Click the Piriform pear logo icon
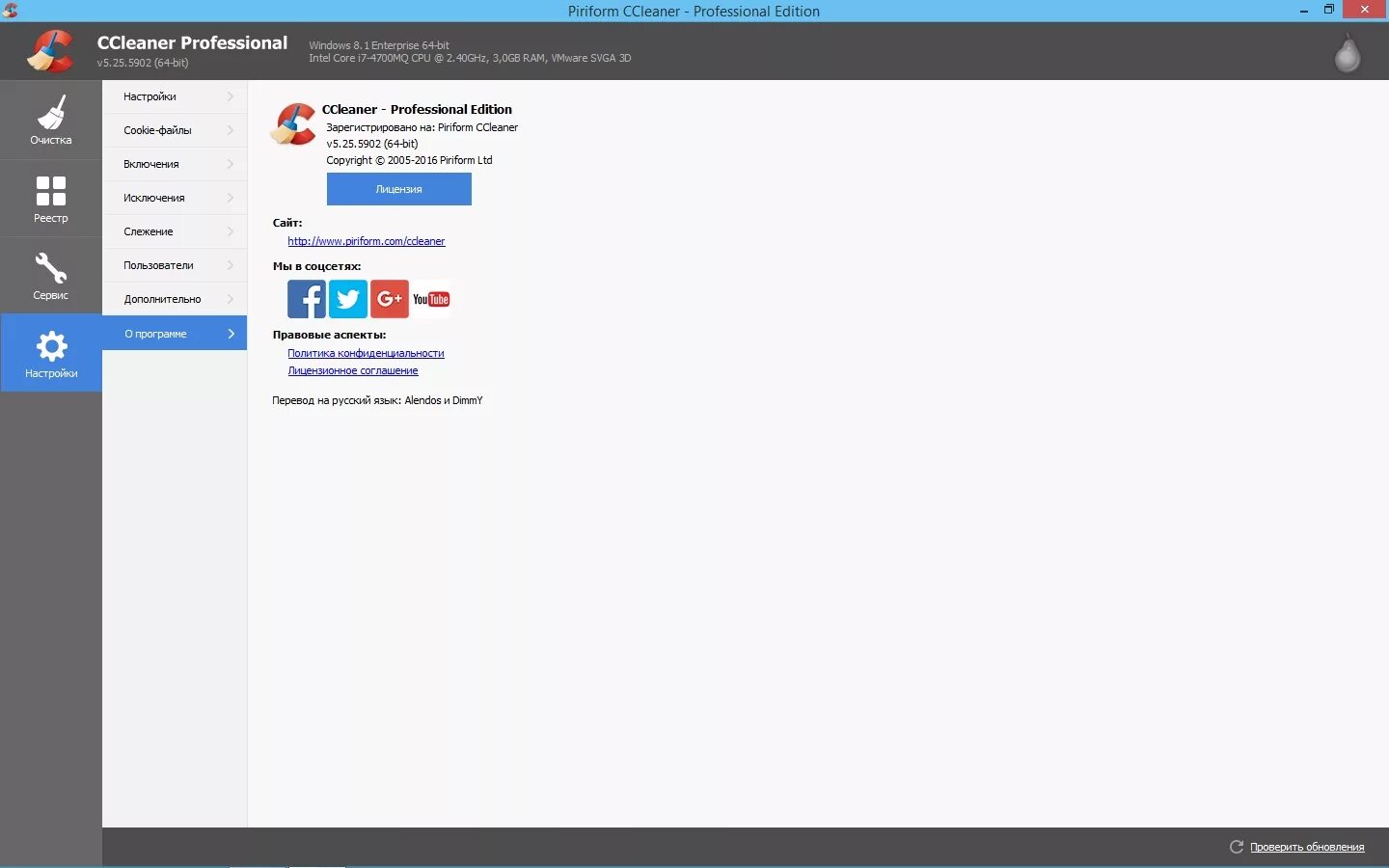This screenshot has height=868, width=1389. [x=1348, y=53]
